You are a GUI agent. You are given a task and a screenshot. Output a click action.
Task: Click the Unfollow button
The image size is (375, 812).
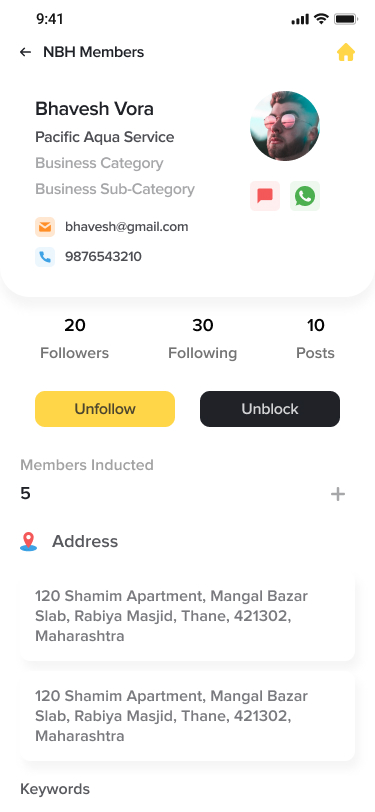click(105, 409)
